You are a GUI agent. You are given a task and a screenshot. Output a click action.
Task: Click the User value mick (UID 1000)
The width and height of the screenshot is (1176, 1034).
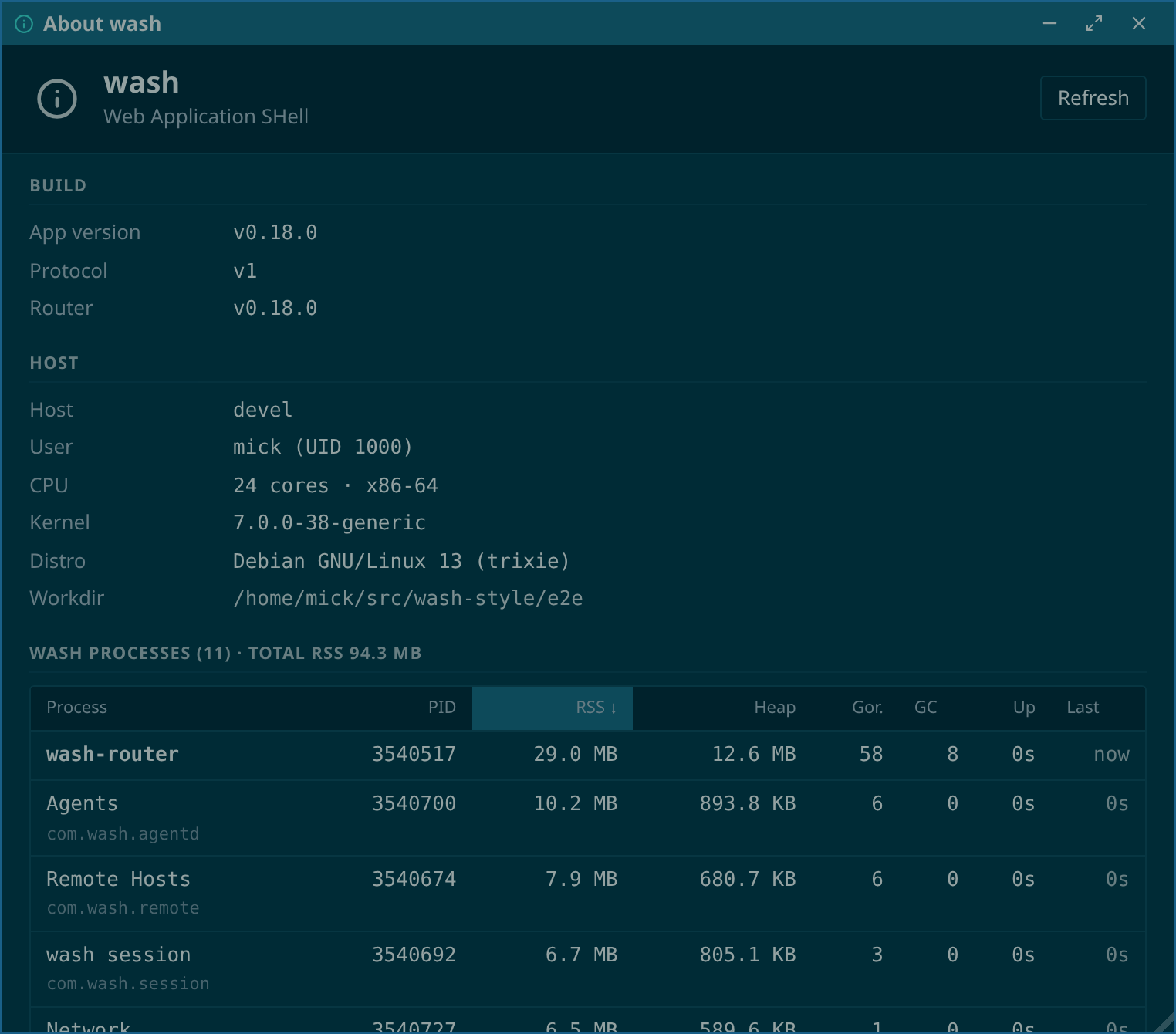pos(323,447)
